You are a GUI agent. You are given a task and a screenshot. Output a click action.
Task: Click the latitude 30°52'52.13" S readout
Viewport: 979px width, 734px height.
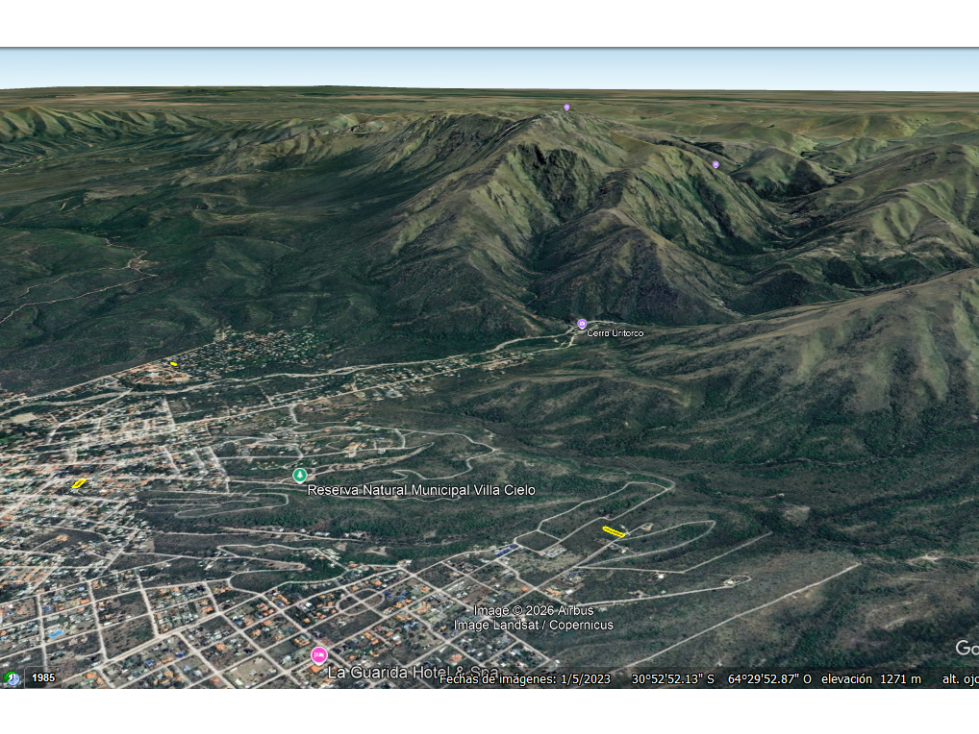673,679
